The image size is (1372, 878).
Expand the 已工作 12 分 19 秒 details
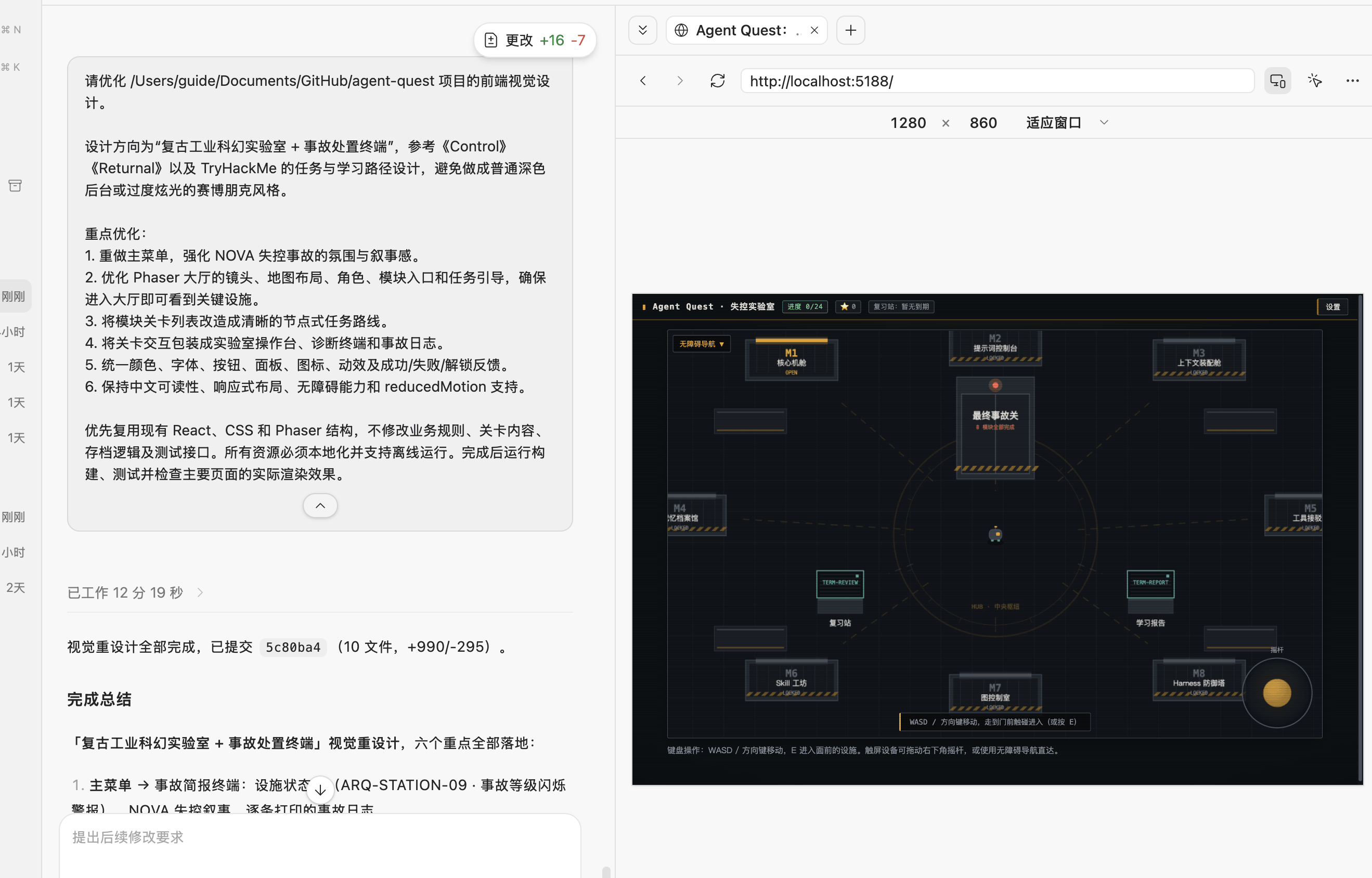coord(136,592)
